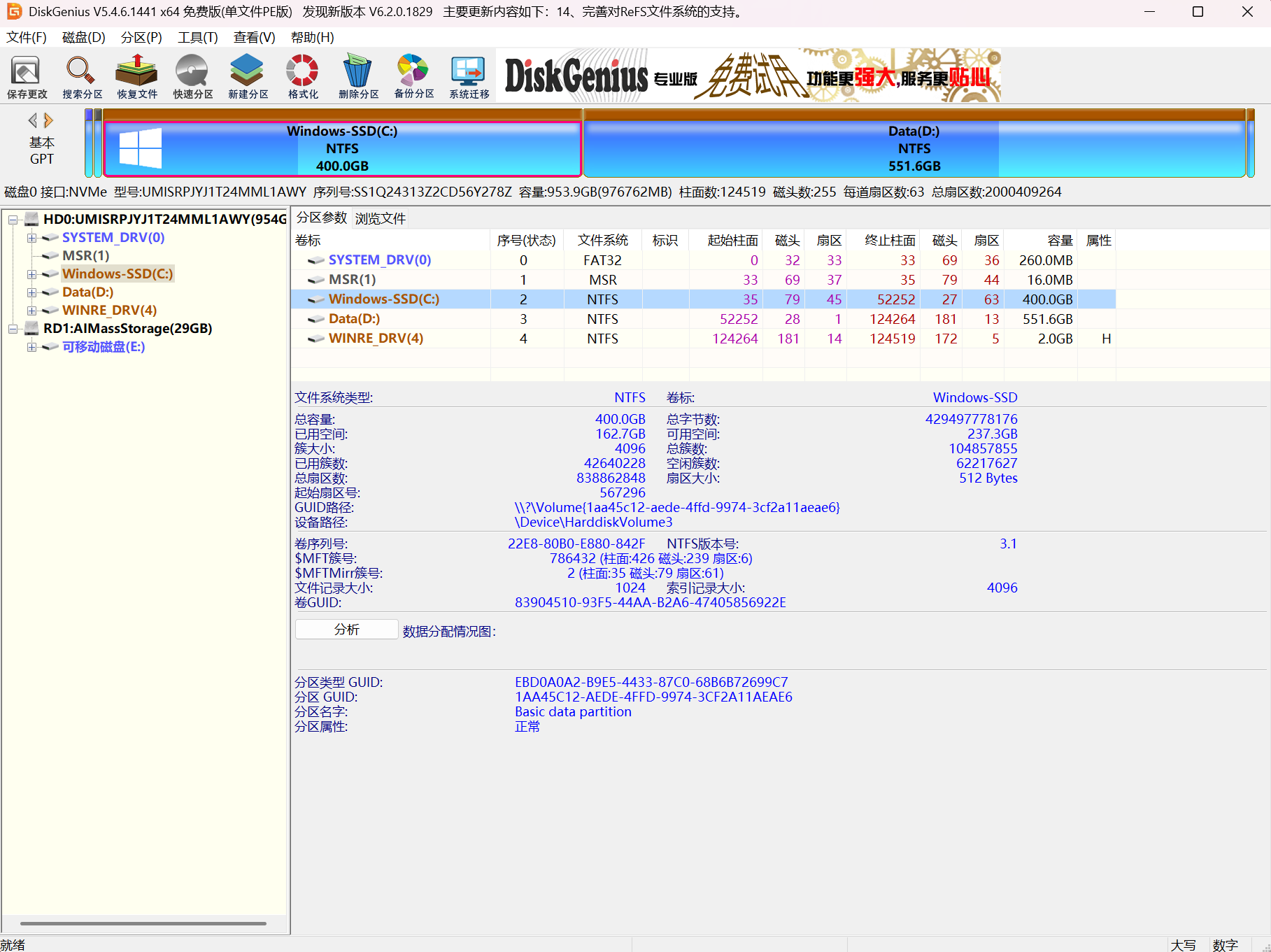Launch the Recover Files (恢复文件) tool
Image resolution: width=1271 pixels, height=952 pixels.
point(137,76)
